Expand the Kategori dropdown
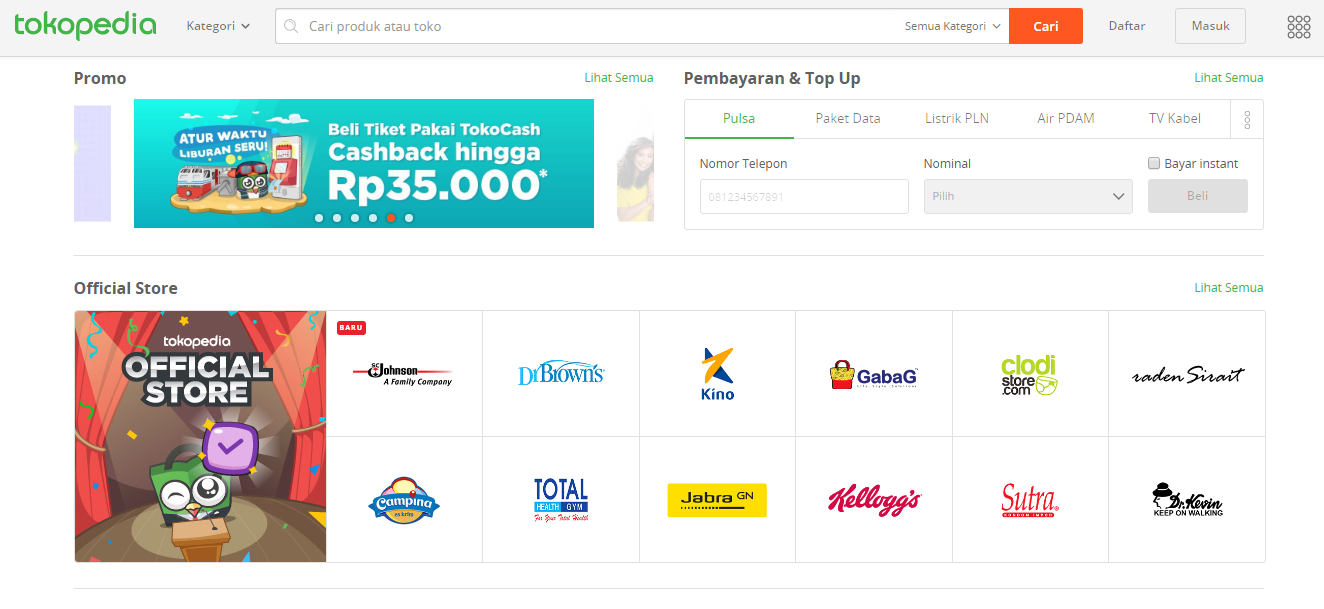This screenshot has height=609, width=1324. click(218, 26)
